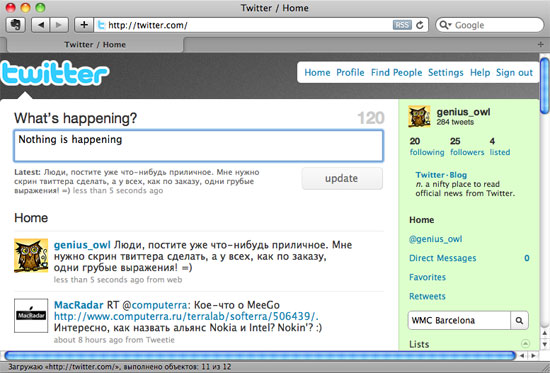
Task: Open the Home link in the top navigation
Action: (317, 73)
